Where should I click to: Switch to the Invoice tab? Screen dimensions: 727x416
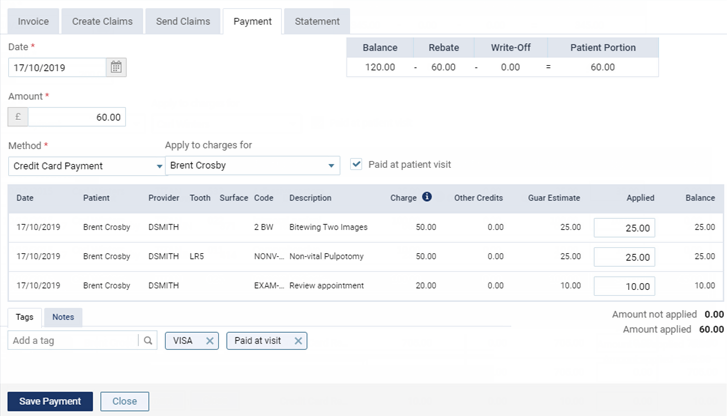[33, 21]
